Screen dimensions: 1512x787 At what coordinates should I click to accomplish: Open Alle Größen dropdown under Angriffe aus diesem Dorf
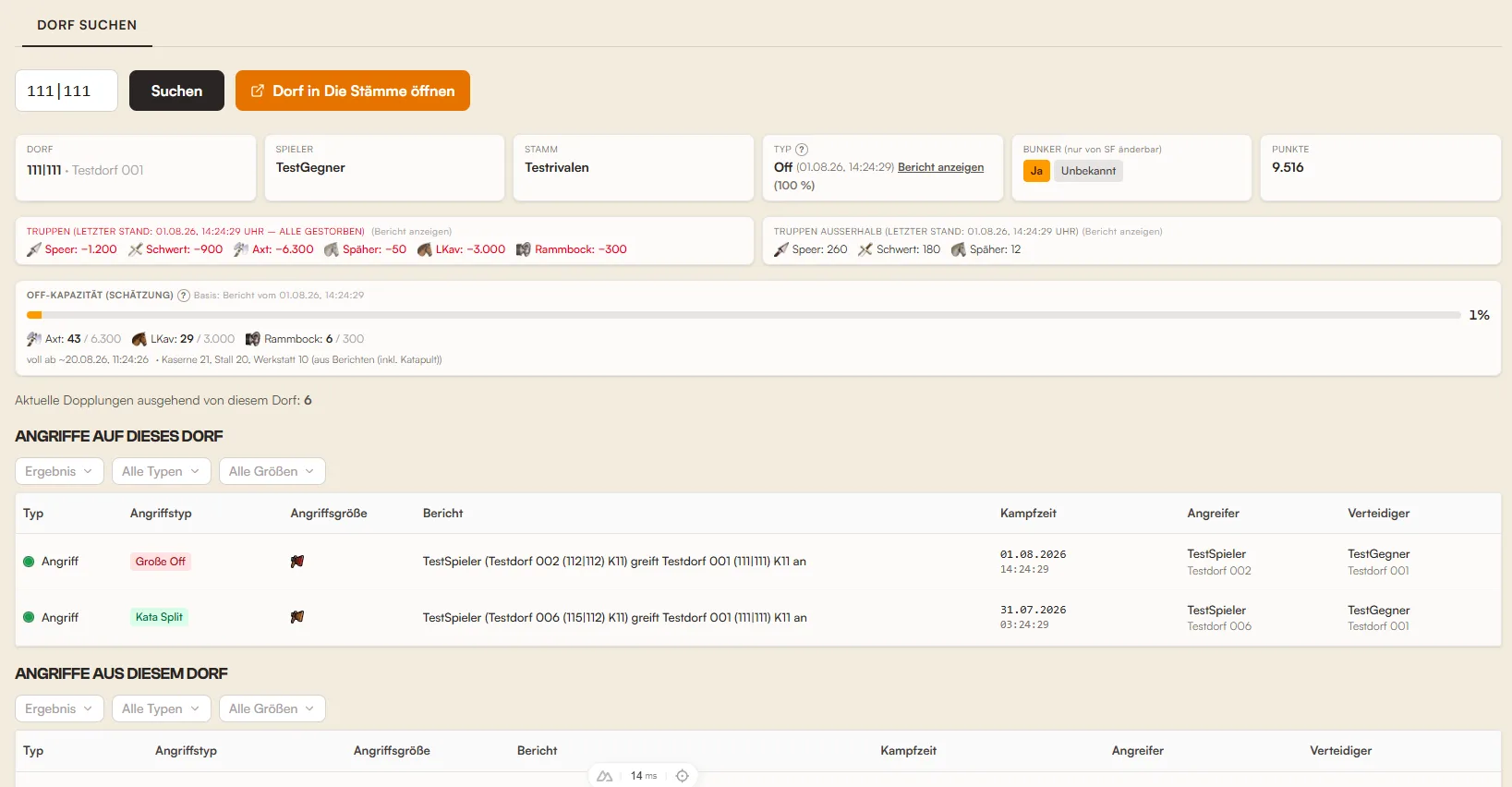[x=272, y=708]
